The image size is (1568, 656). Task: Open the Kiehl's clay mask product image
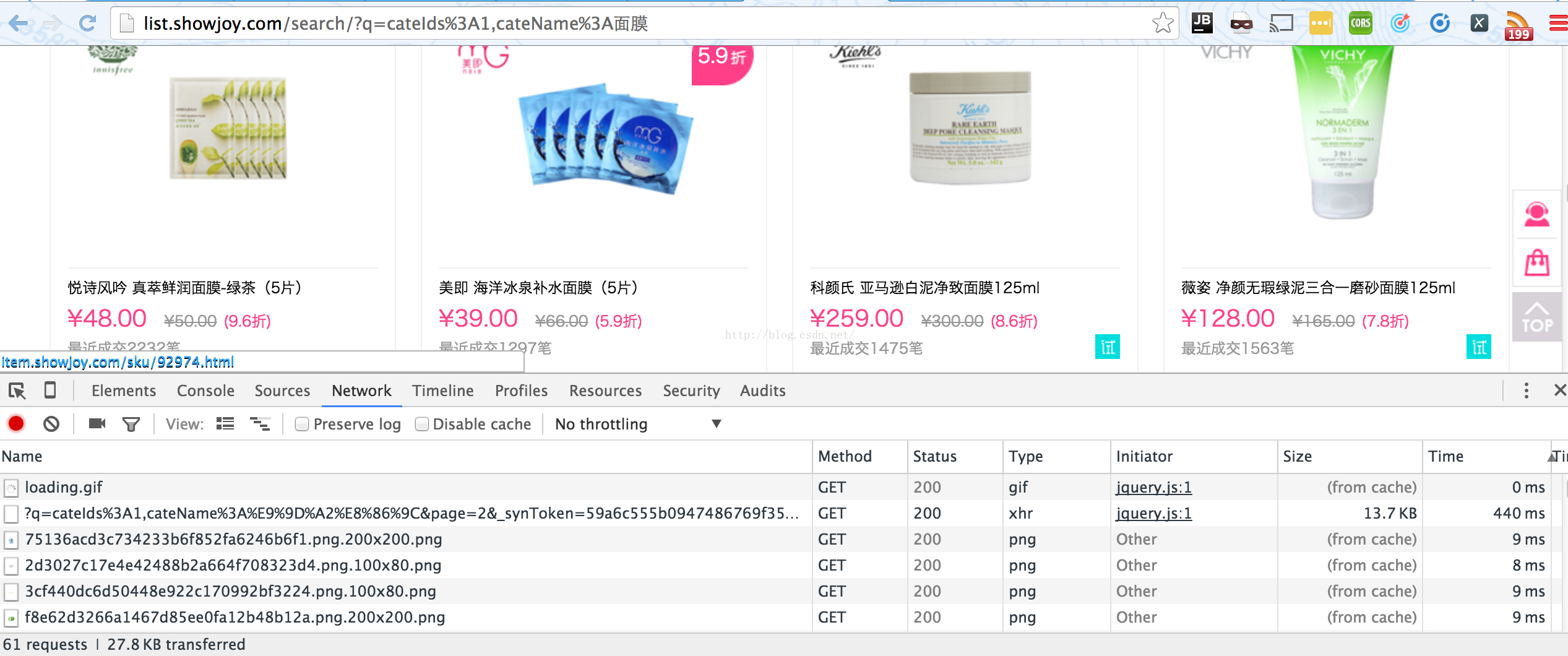click(970, 127)
